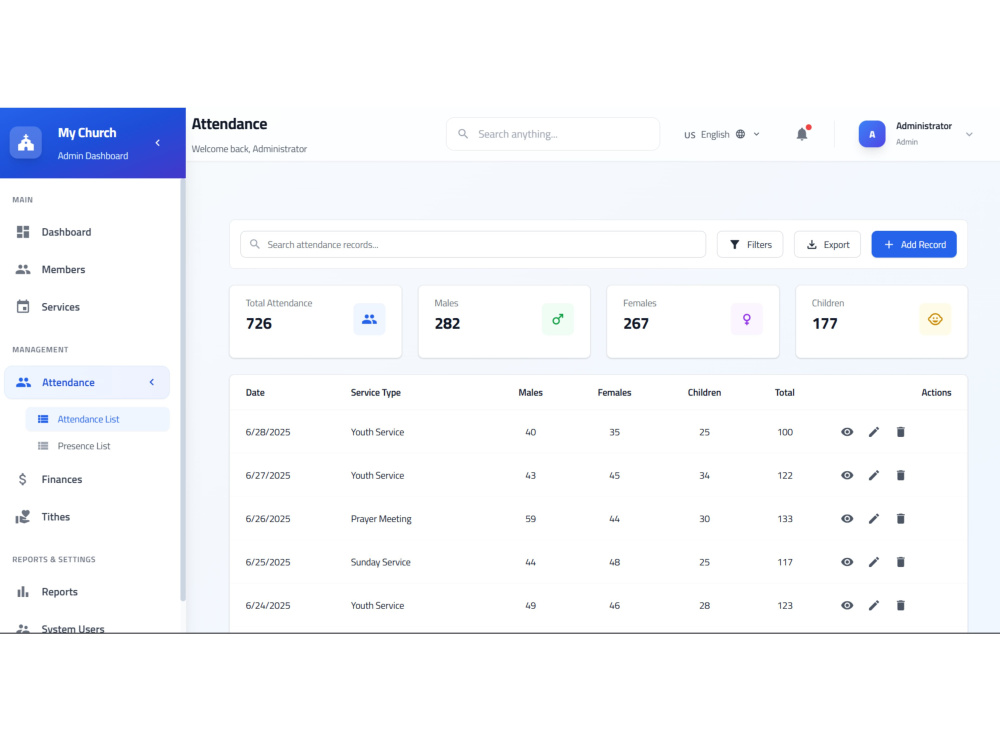Delete the 6/27/2025 record

click(x=901, y=475)
